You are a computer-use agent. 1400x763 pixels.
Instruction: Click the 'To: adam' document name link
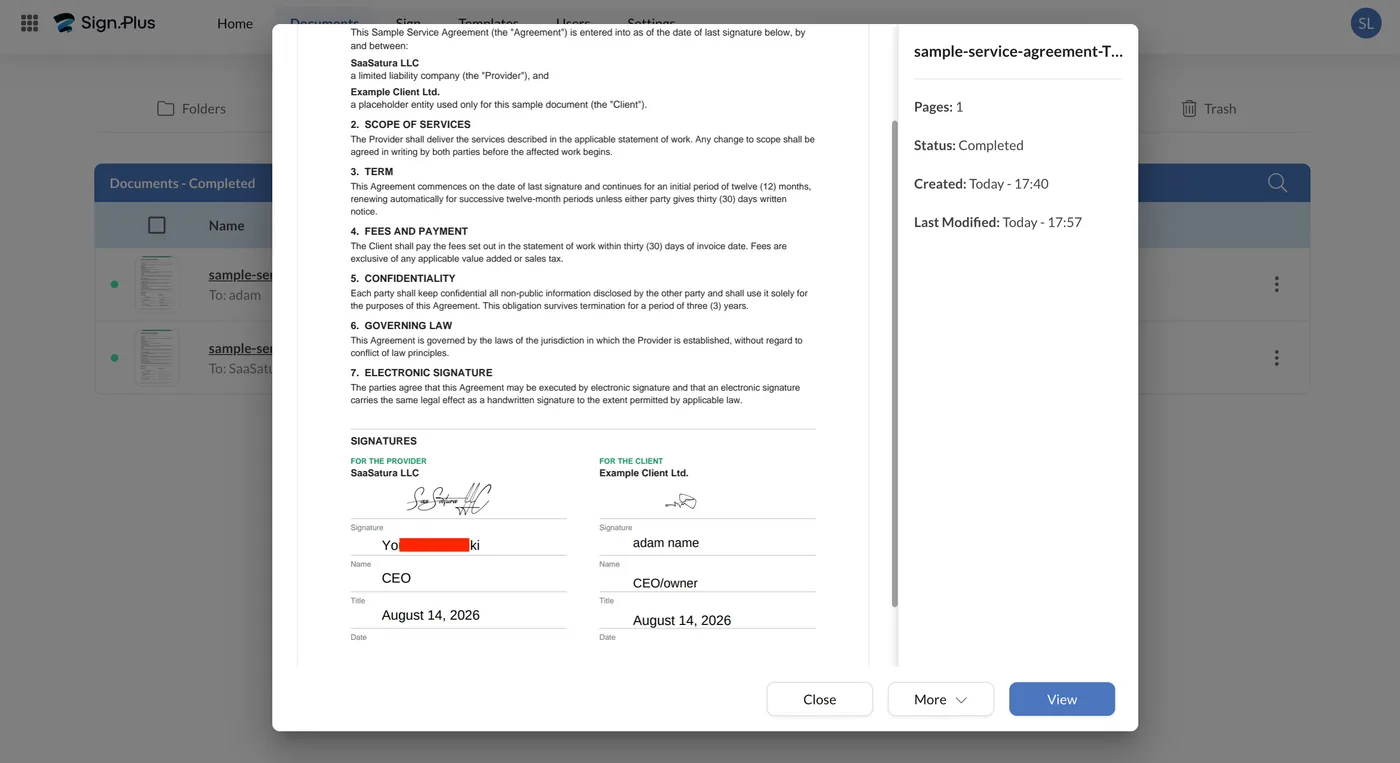coord(241,275)
